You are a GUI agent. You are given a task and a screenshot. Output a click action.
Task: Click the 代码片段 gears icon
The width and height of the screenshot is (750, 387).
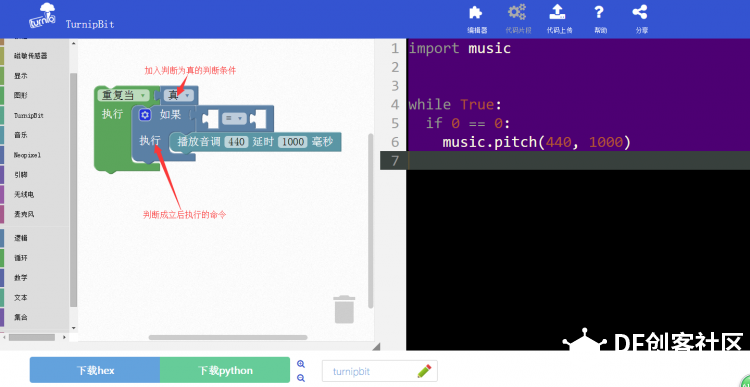(x=518, y=13)
